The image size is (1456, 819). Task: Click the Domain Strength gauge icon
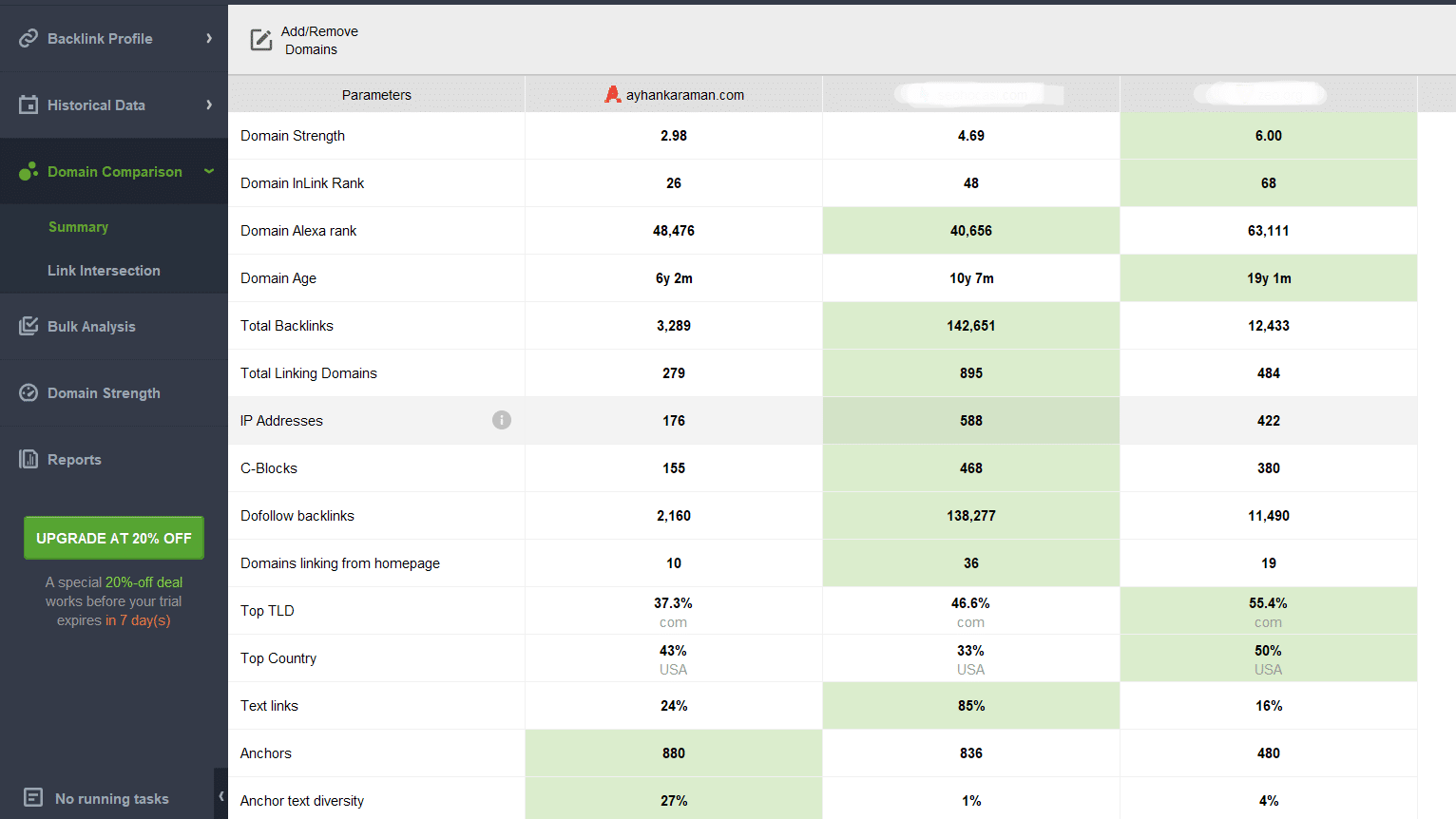(29, 392)
